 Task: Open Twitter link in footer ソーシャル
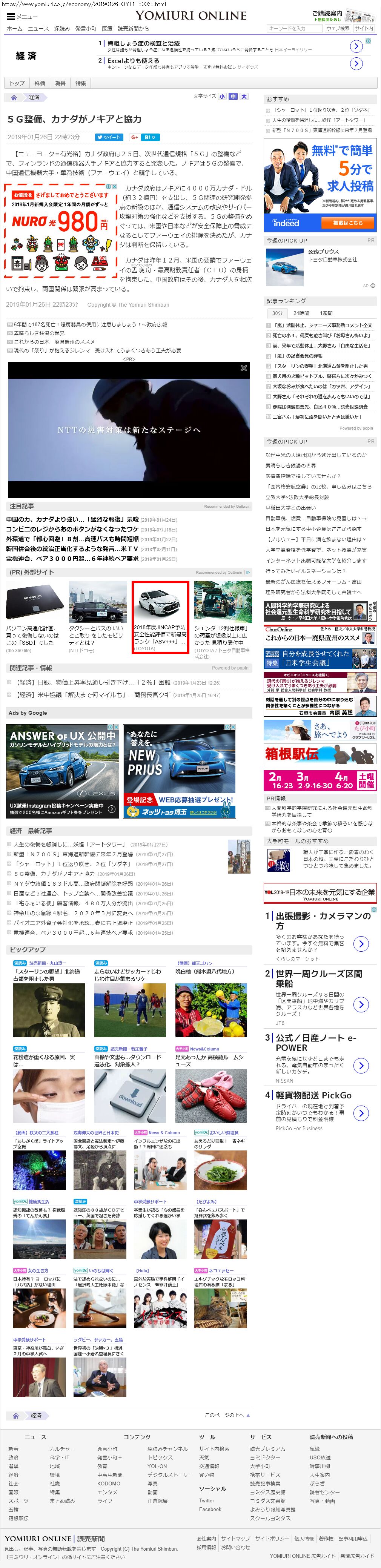pos(206,1500)
